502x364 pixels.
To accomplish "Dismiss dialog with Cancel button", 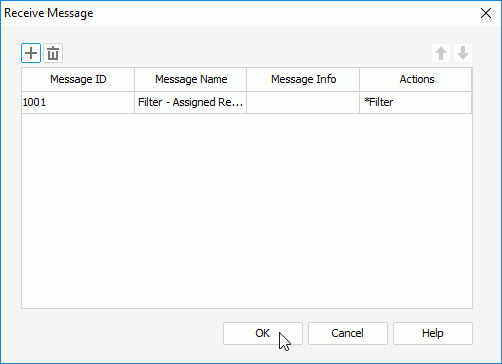I will click(348, 333).
